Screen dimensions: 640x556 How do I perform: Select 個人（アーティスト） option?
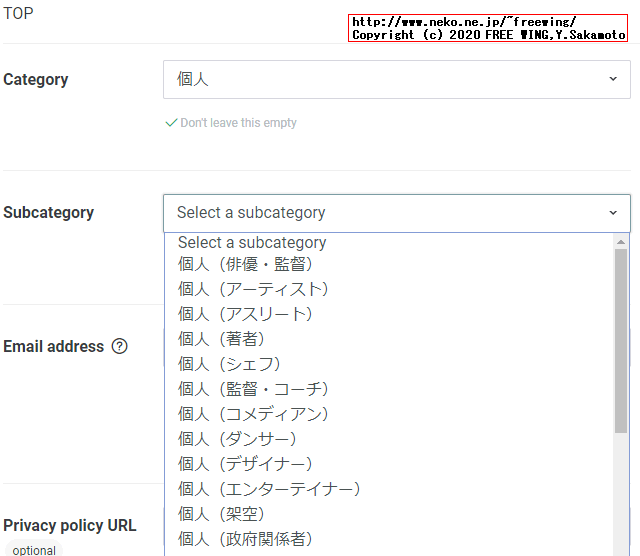[x=389, y=289]
